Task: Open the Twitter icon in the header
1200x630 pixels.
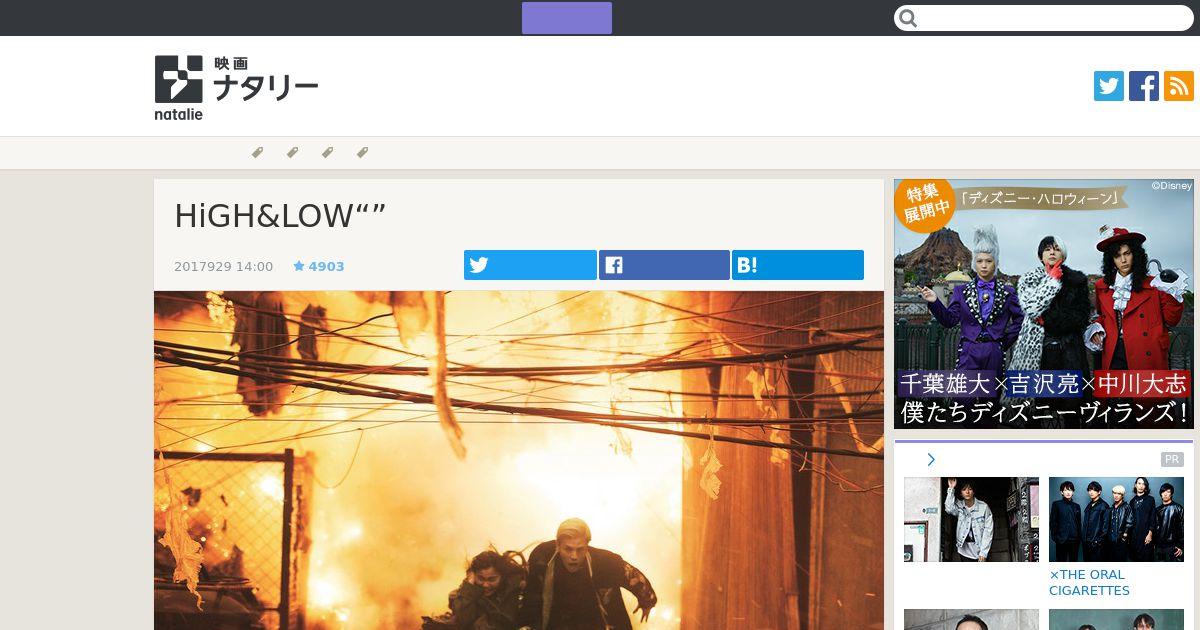Action: tap(1109, 86)
